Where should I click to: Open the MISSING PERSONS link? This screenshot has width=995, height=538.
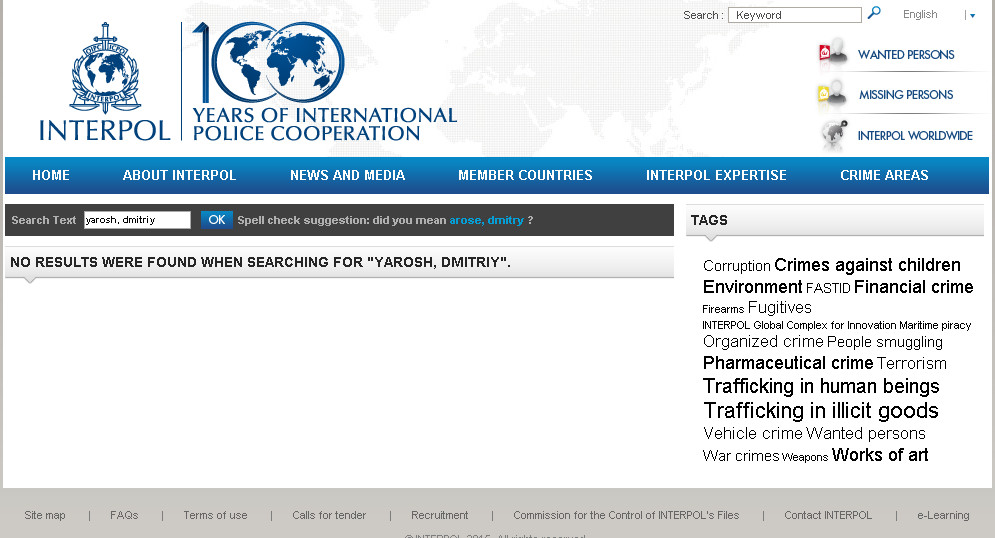pos(906,95)
